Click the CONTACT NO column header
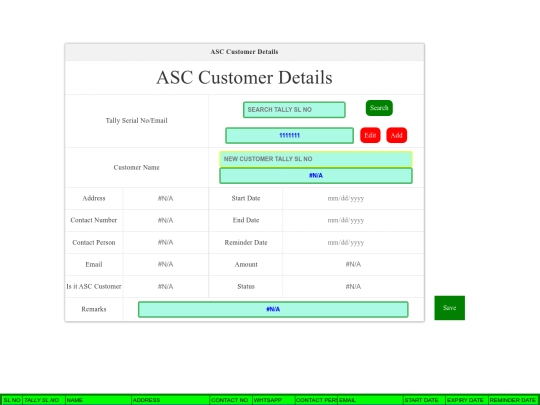 click(231, 400)
